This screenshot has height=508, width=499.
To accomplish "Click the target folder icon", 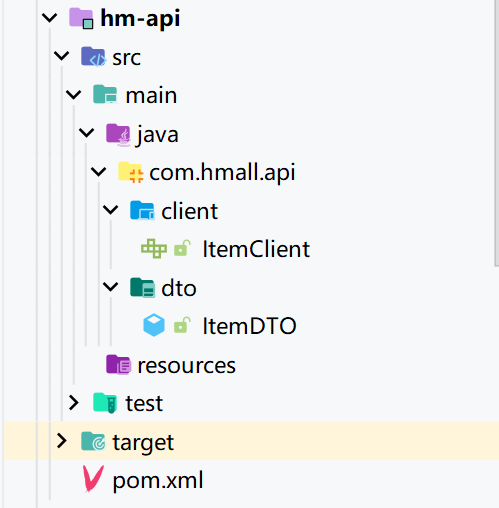I will coord(93,441).
